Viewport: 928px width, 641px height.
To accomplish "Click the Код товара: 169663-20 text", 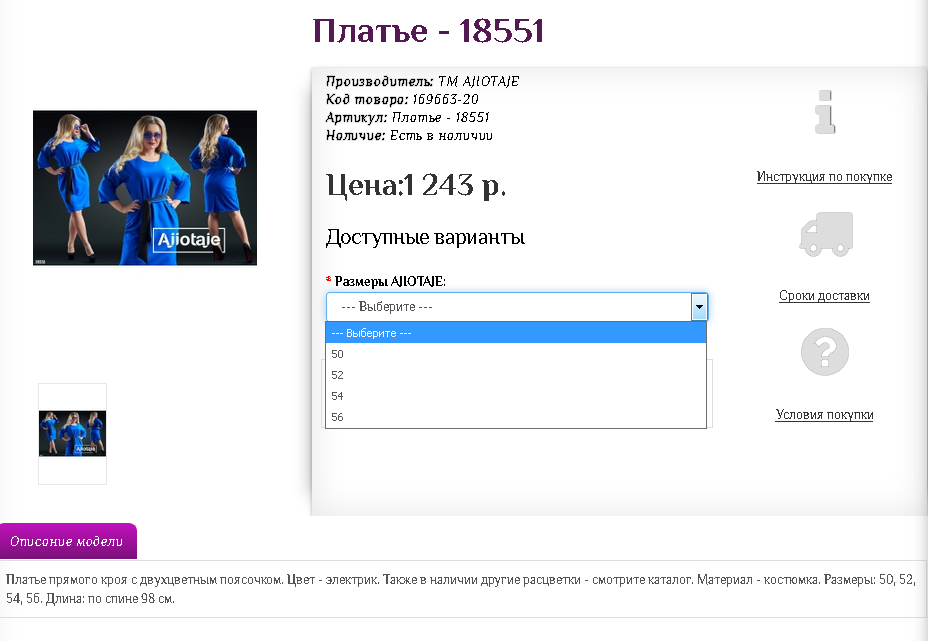I will click(x=402, y=99).
